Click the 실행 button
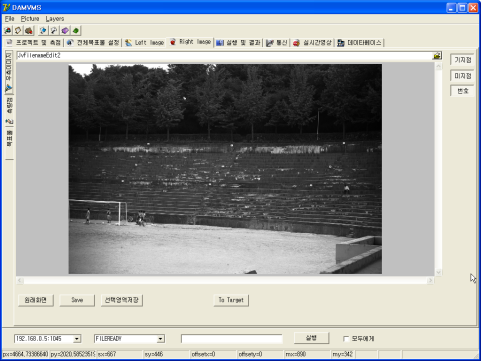 point(311,338)
